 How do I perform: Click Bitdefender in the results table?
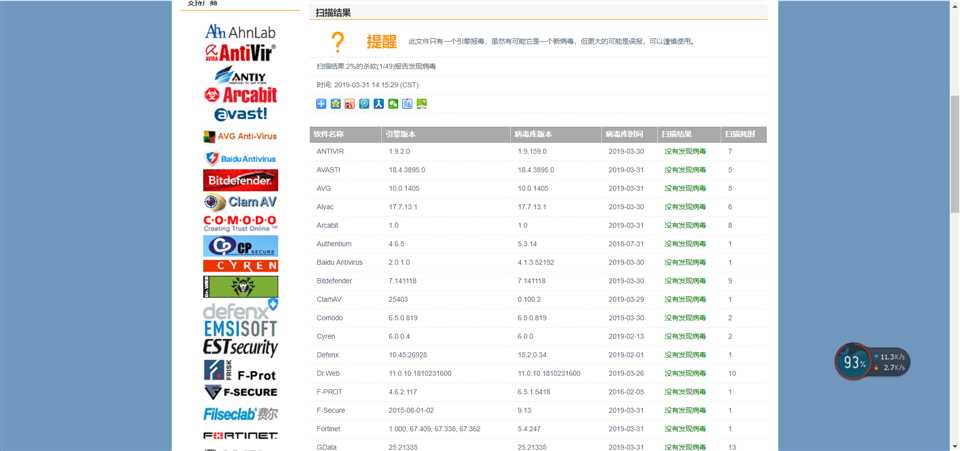334,281
